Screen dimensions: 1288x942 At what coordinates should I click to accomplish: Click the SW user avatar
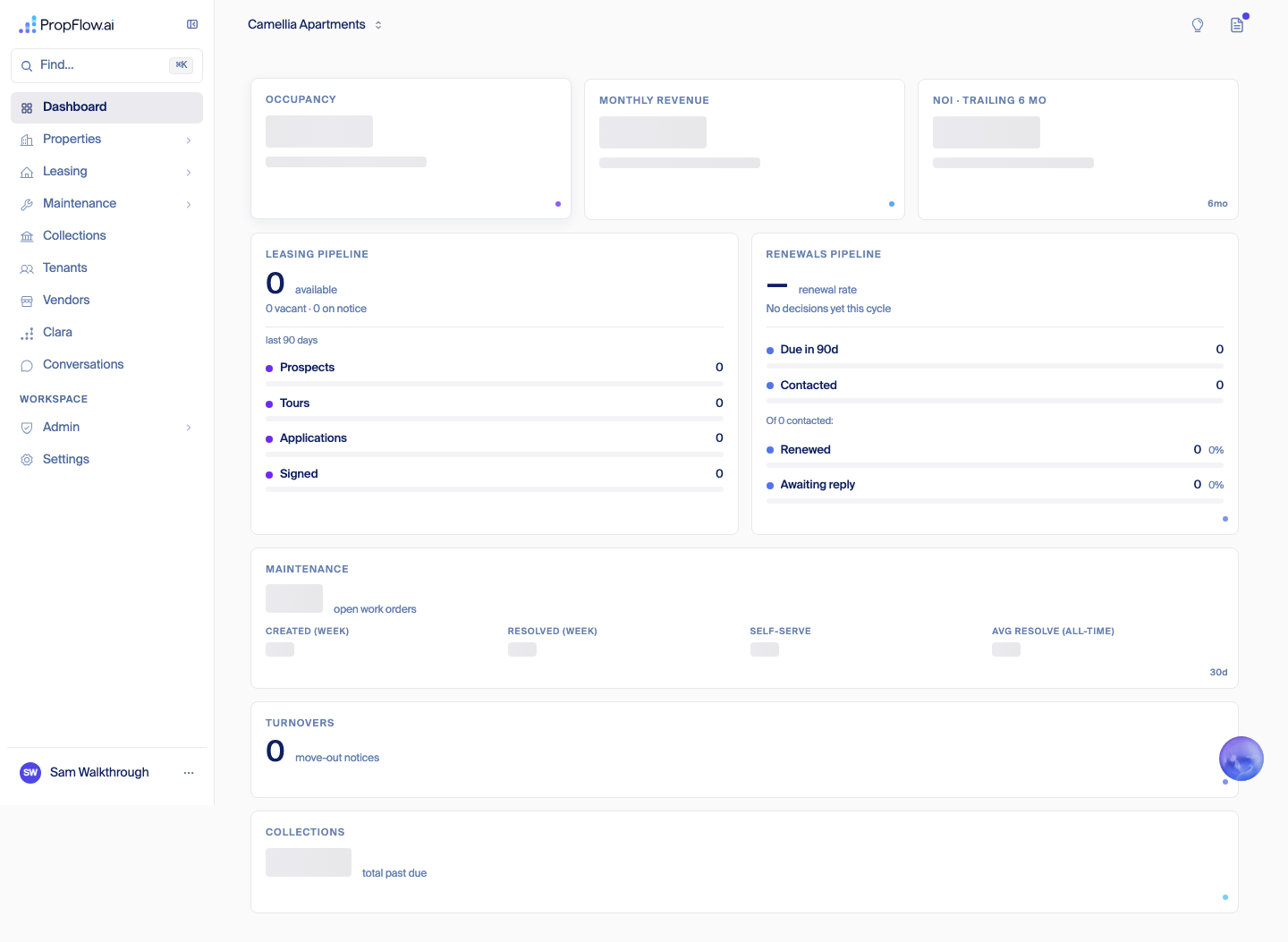30,773
